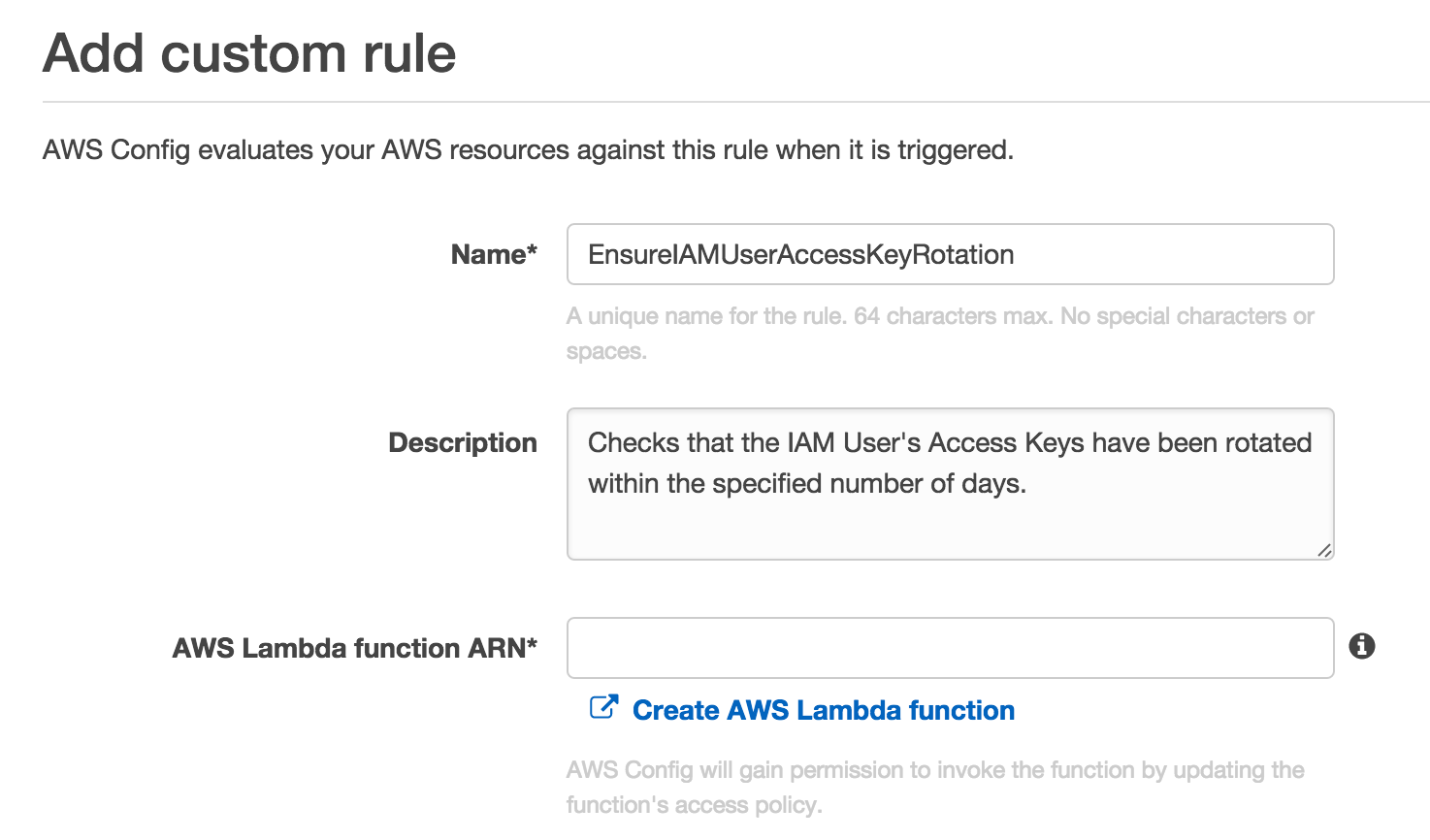Select the EnsureIAMUserAccessKeyRotation name text box
1430x840 pixels.
coord(949,253)
